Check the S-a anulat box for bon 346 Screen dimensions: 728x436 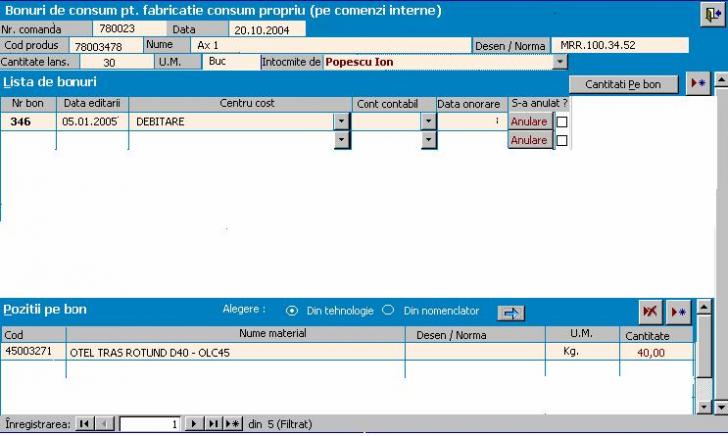[561, 122]
